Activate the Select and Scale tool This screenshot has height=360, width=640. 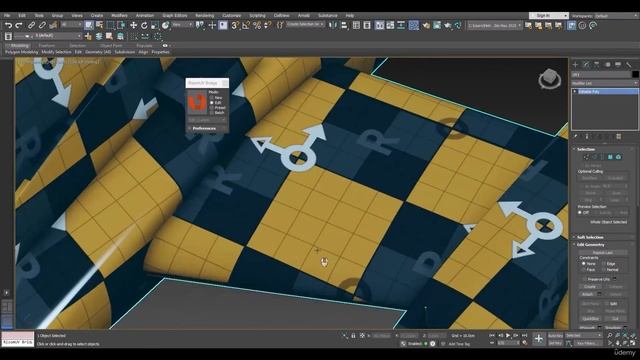(155, 25)
